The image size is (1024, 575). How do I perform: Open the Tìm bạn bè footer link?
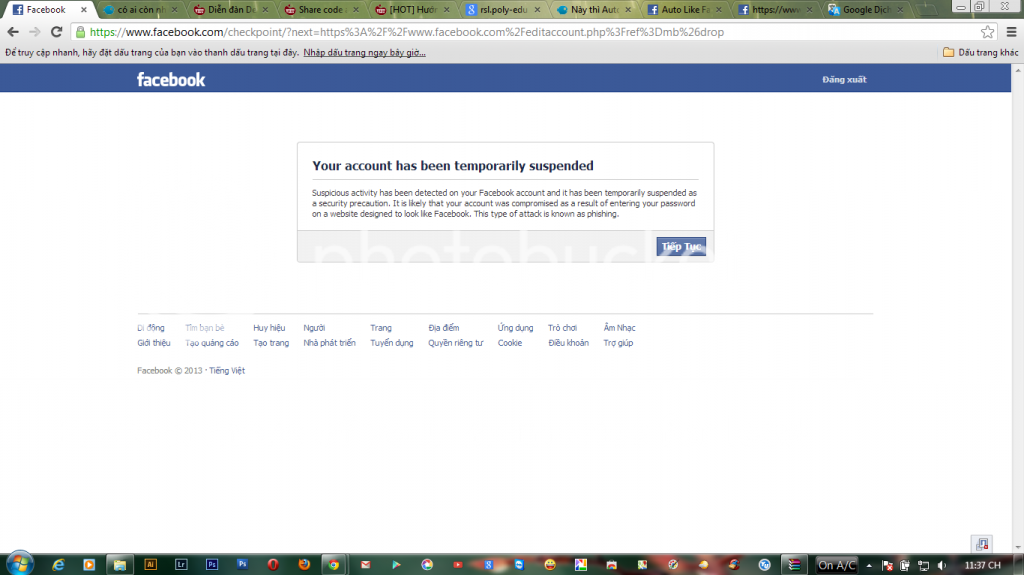pyautogui.click(x=204, y=328)
